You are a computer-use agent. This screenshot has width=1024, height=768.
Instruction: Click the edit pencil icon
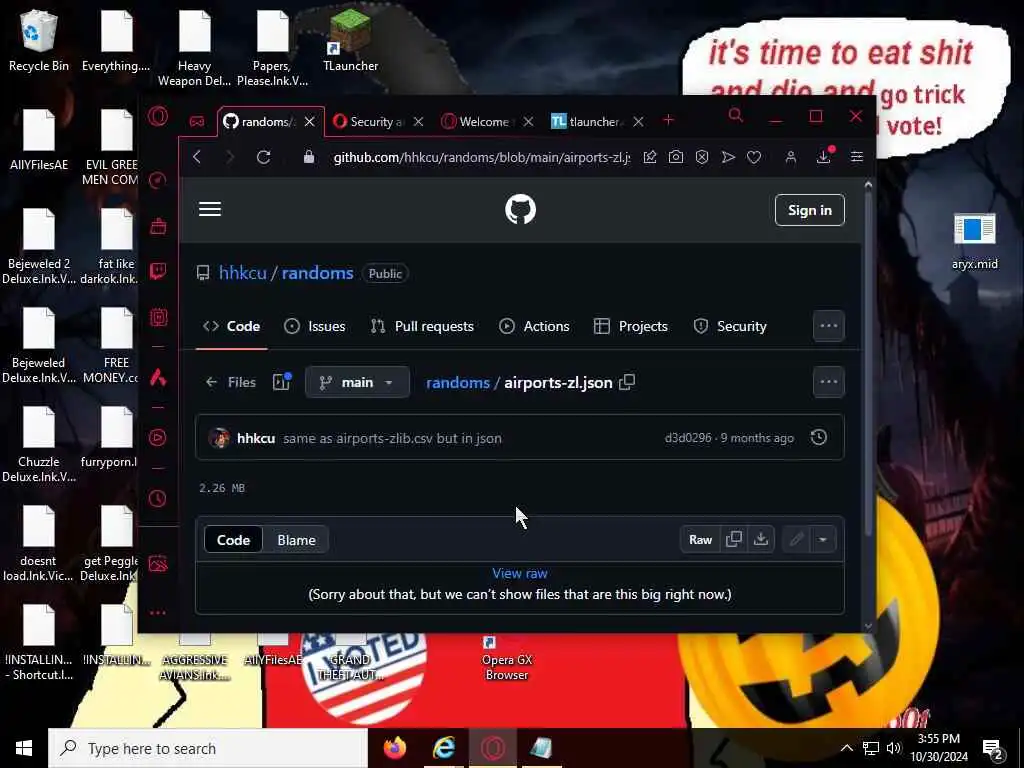pyautogui.click(x=796, y=539)
